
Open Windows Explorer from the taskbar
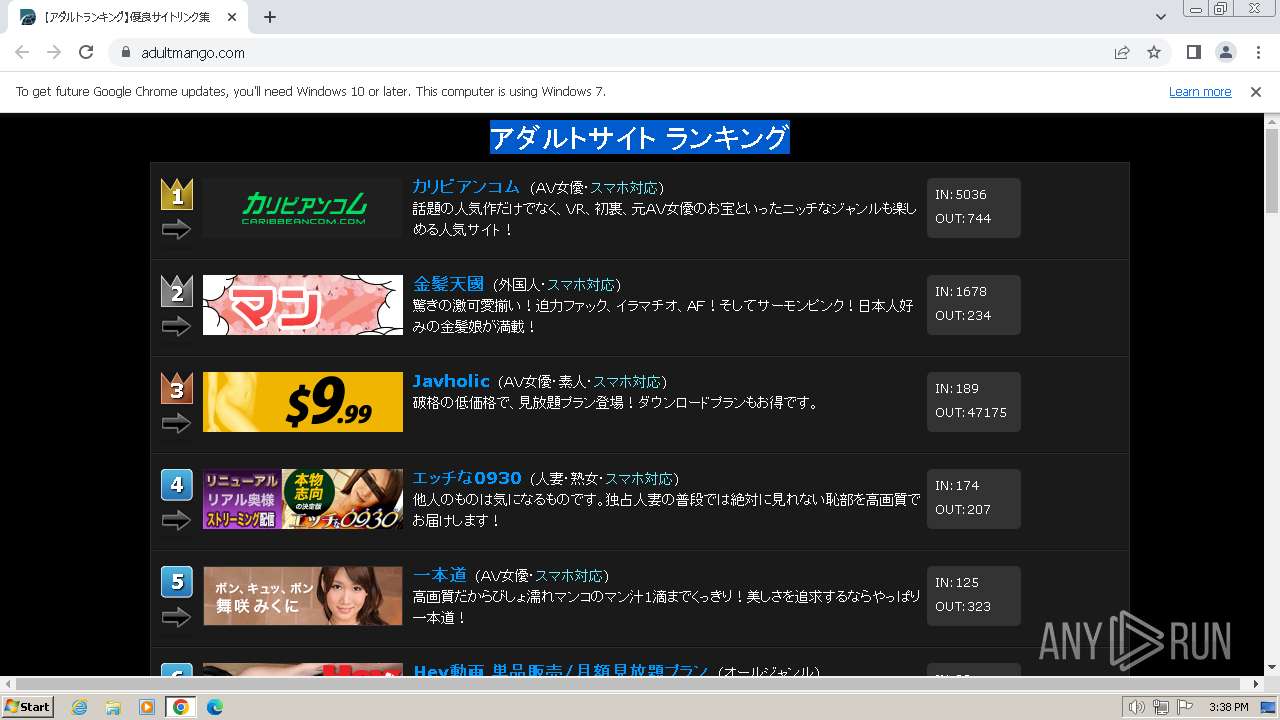click(113, 707)
